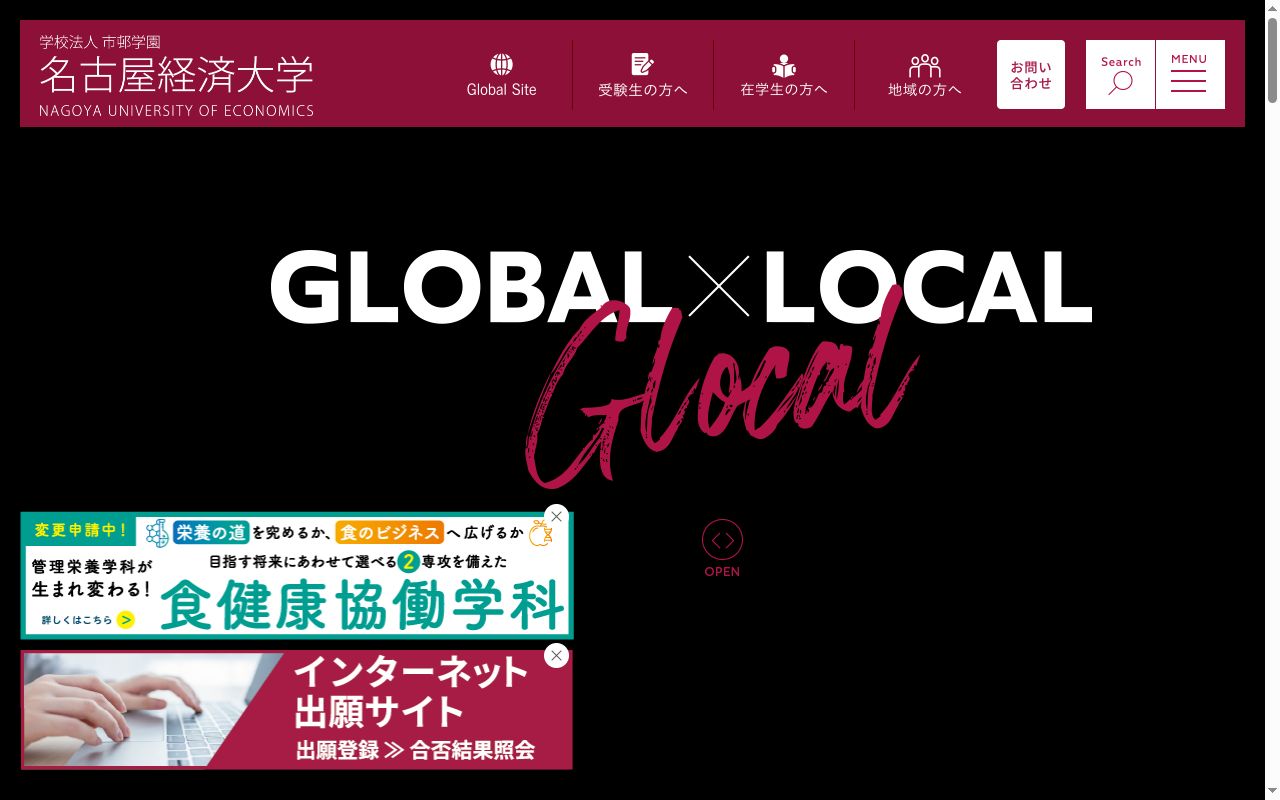Click the Search magnifier button
1280x800 pixels.
tap(1120, 75)
